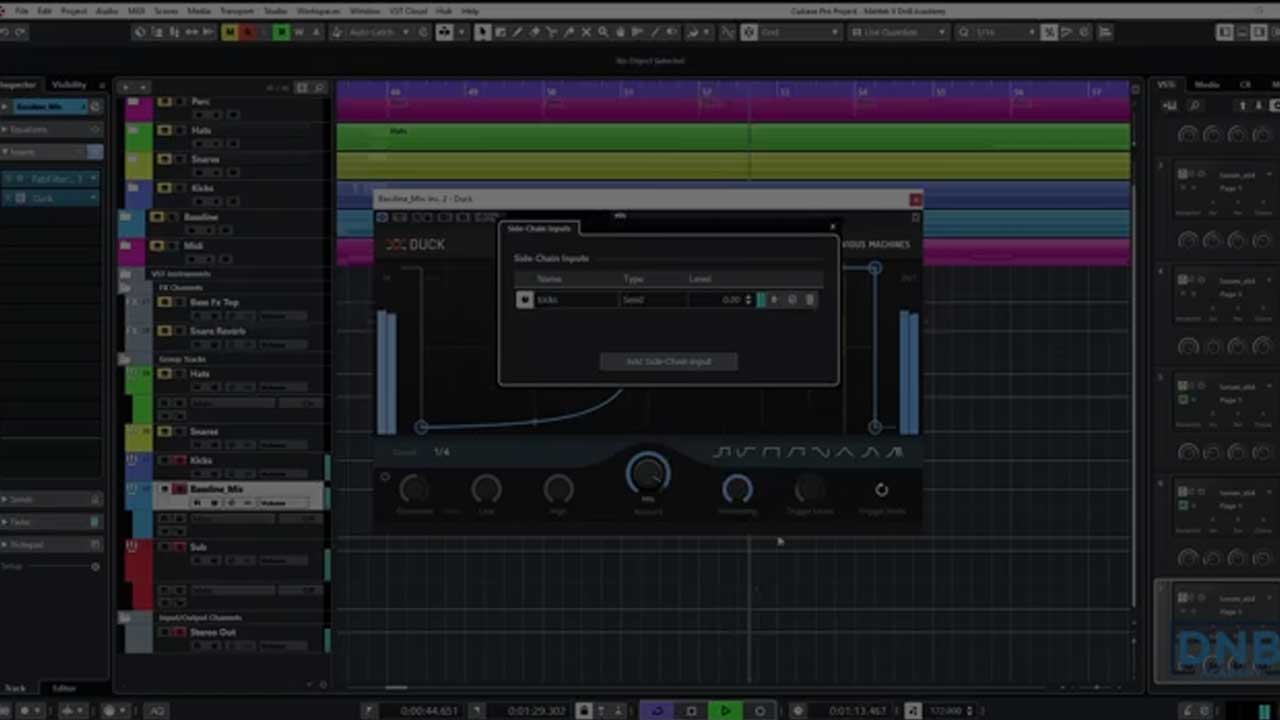This screenshot has height=720, width=1280.
Task: Click the Duck Amount knob
Action: (648, 474)
